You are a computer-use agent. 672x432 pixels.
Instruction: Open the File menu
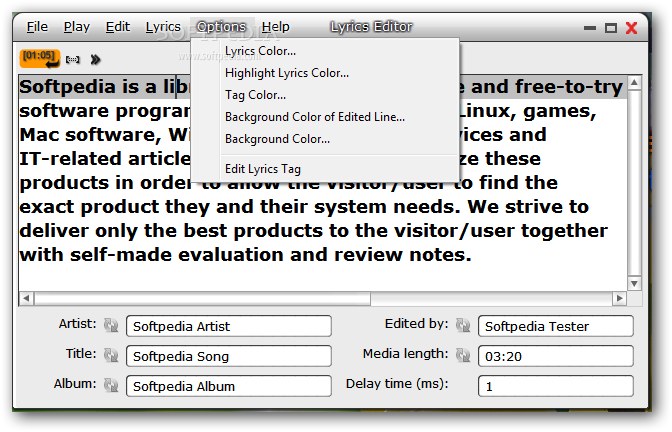pos(37,27)
